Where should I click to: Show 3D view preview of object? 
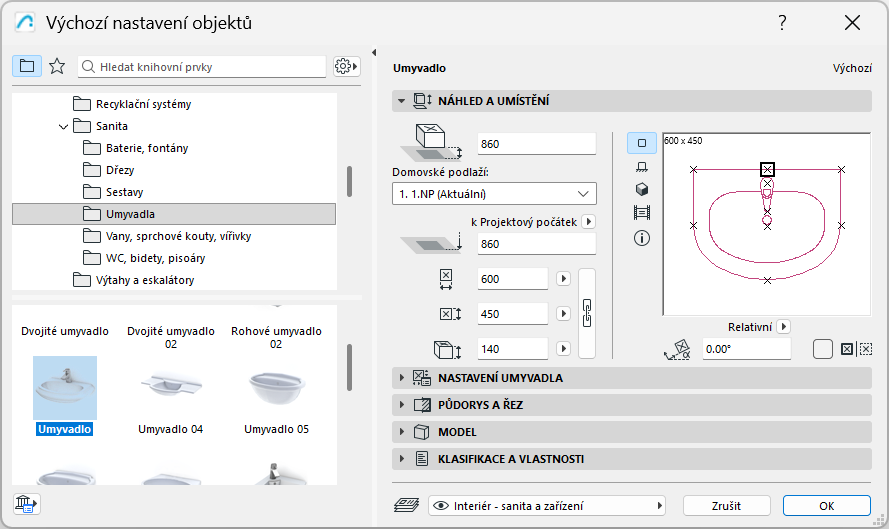coord(642,189)
